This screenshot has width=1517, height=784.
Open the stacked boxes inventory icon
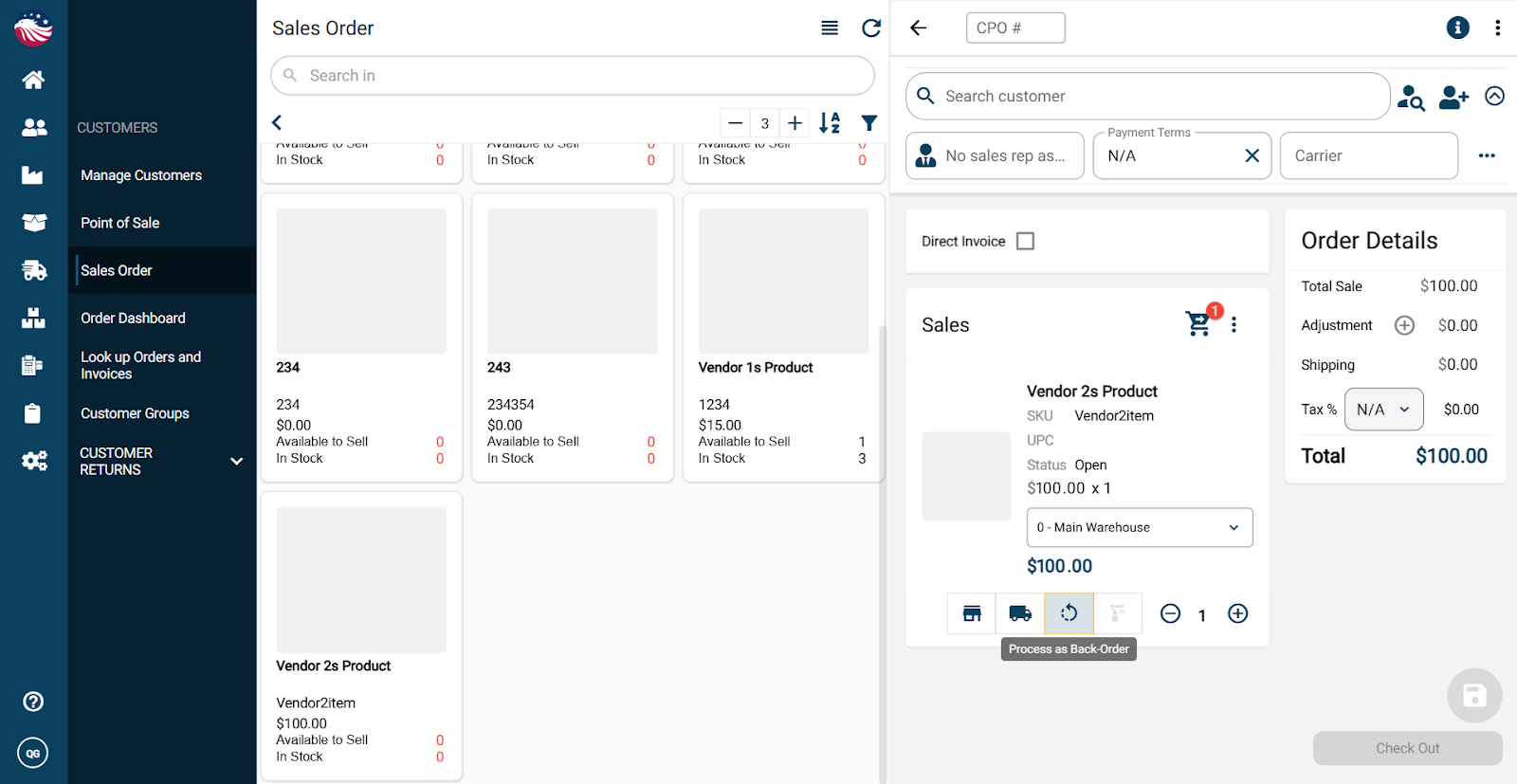click(x=33, y=318)
